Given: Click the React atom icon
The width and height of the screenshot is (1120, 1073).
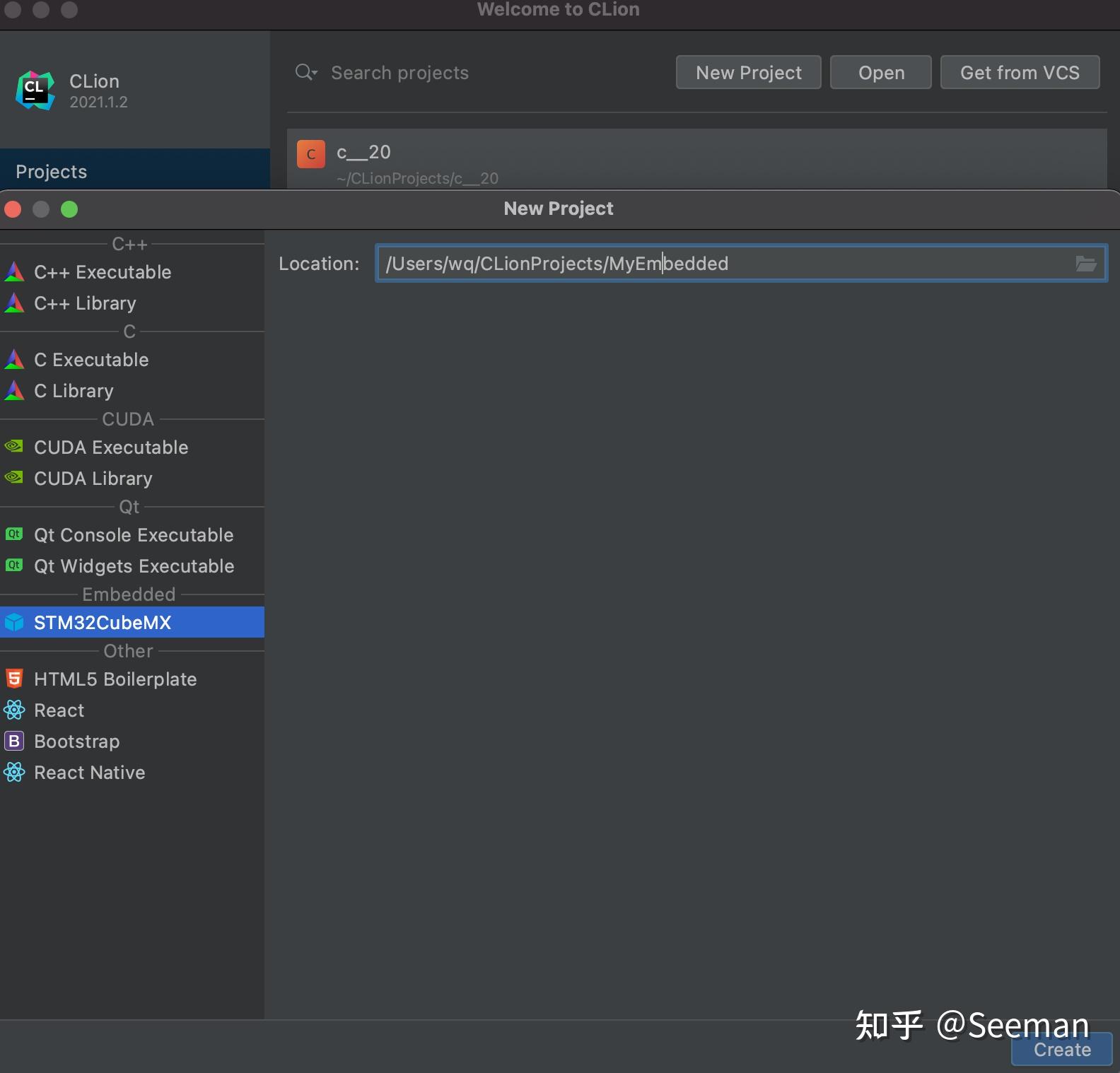Looking at the screenshot, I should (14, 710).
